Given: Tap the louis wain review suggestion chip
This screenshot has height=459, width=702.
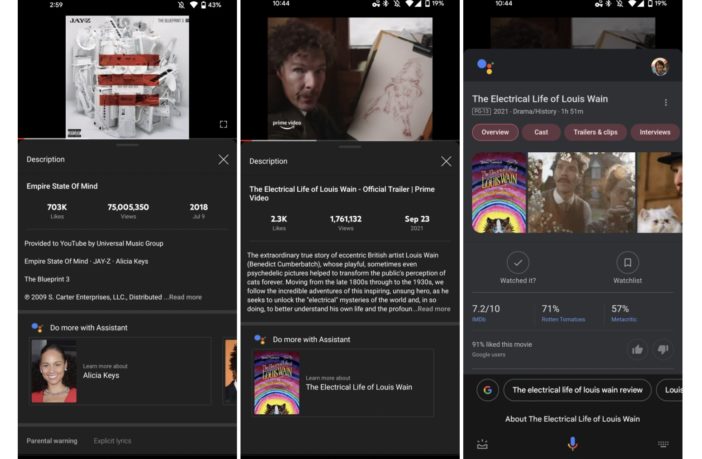Looking at the screenshot, I should click(x=578, y=389).
